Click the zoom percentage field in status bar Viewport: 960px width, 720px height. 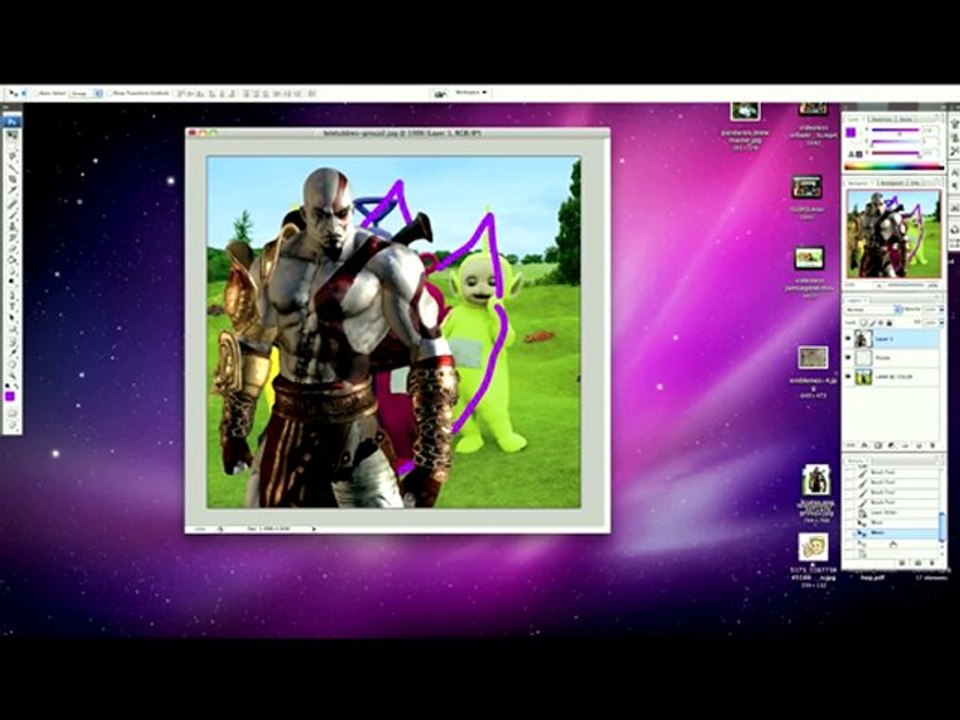tap(201, 528)
